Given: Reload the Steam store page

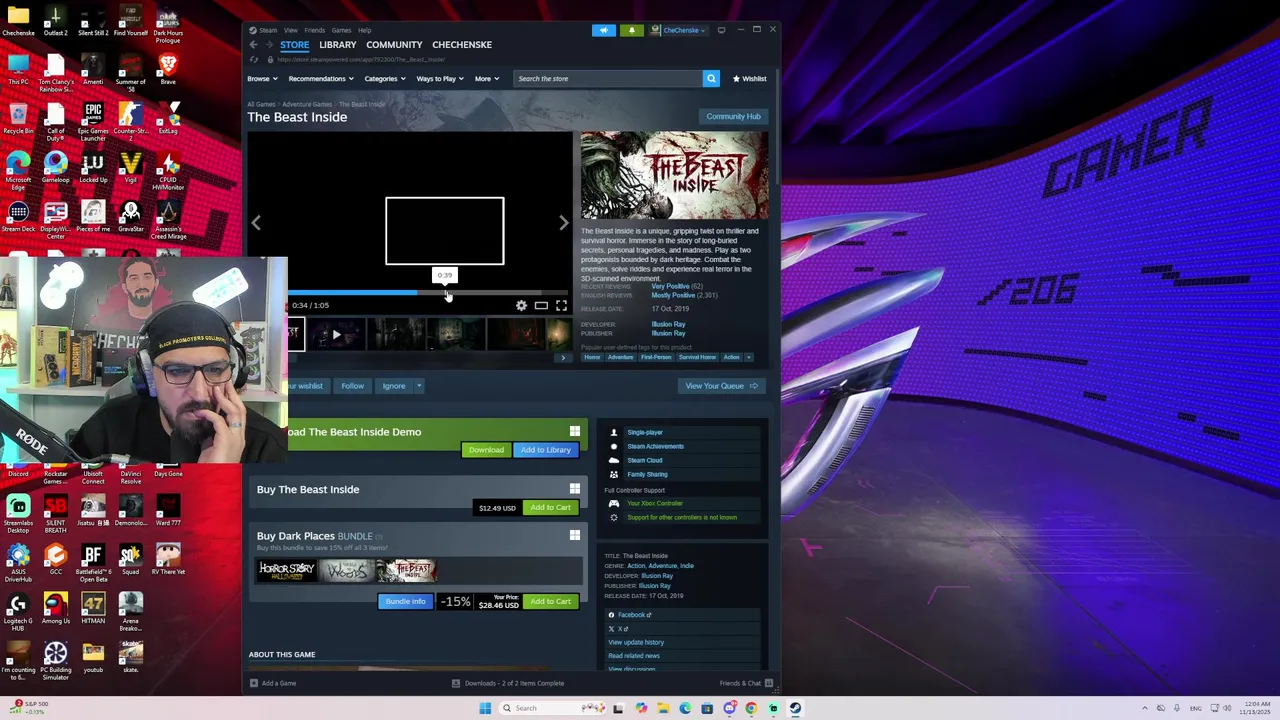Looking at the screenshot, I should pos(254,59).
